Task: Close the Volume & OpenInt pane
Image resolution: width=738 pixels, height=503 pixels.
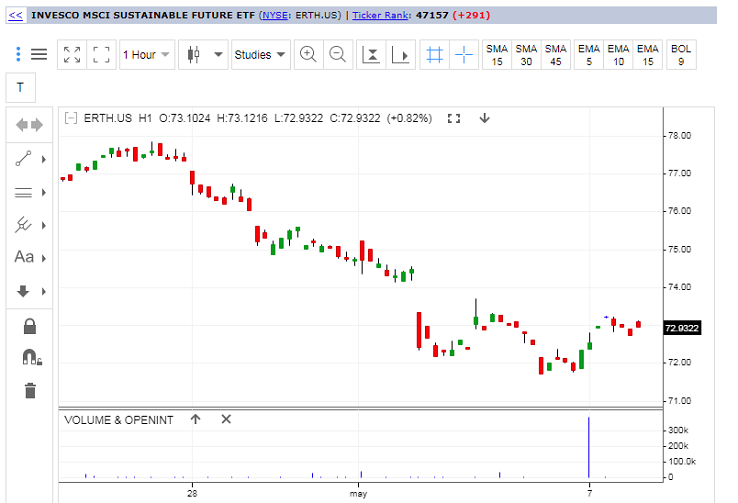Action: pos(226,419)
